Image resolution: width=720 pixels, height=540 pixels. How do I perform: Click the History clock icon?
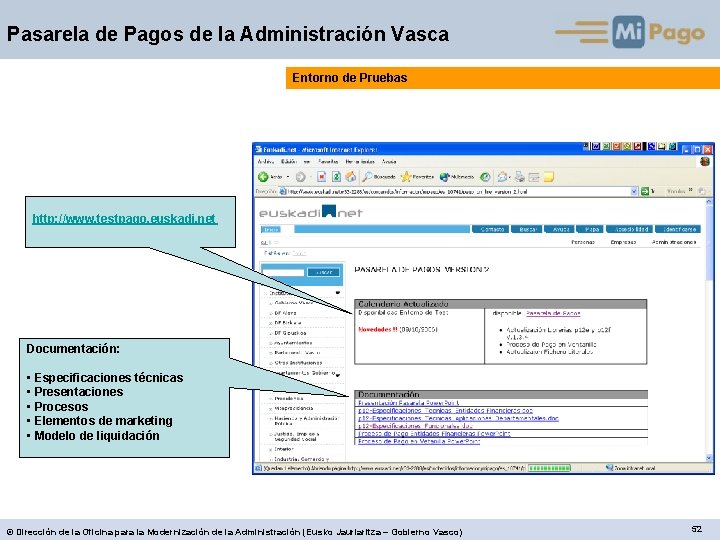point(485,177)
